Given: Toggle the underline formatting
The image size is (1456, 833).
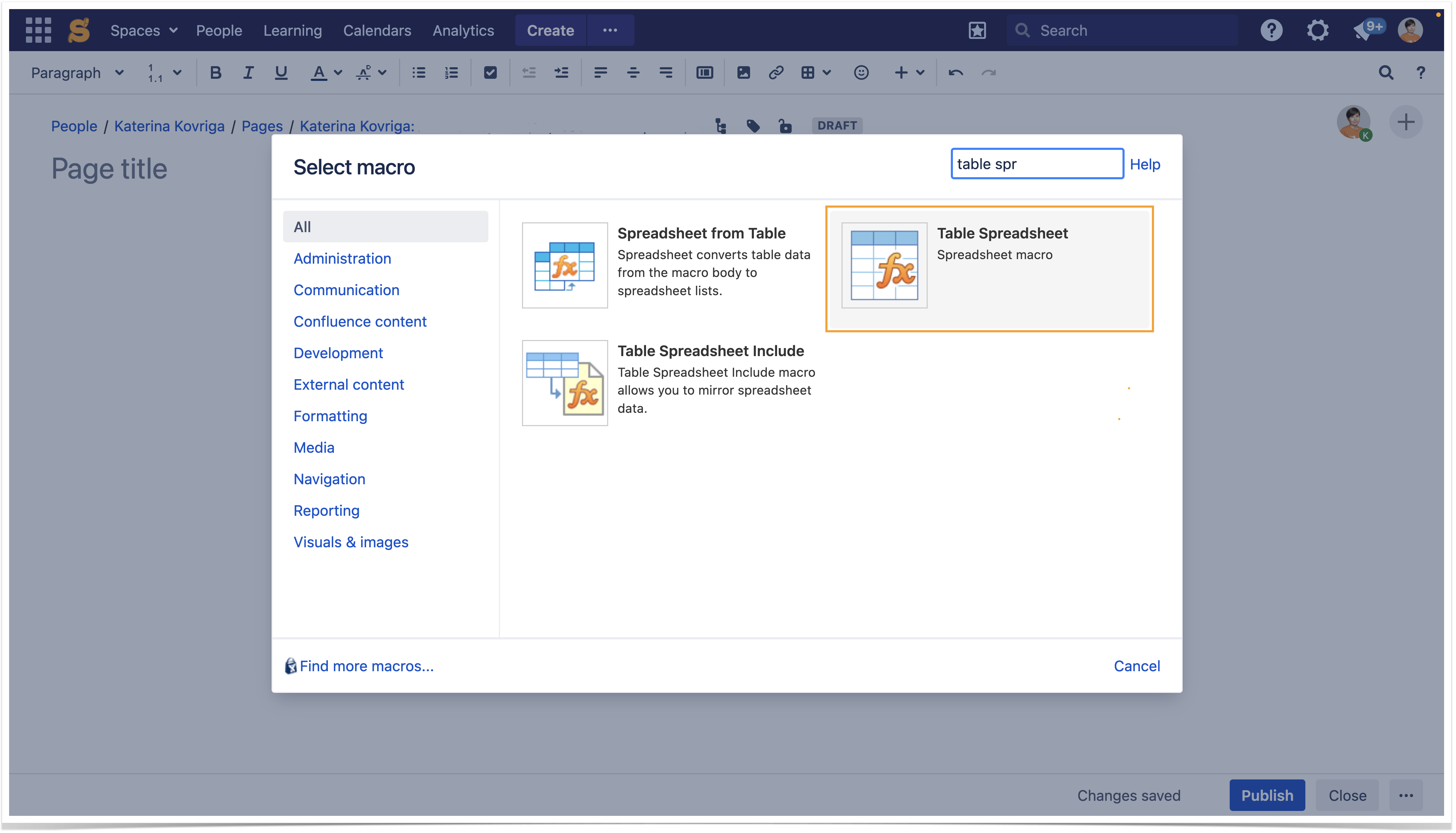Looking at the screenshot, I should 280,73.
